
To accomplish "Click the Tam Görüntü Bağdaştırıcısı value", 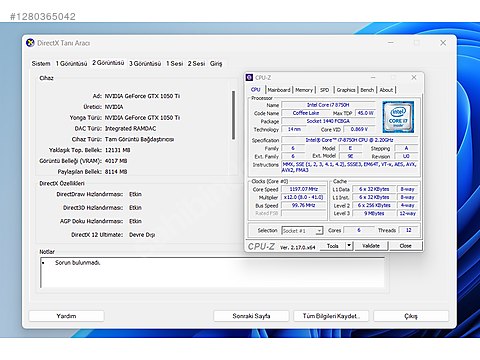I will pos(139,139).
